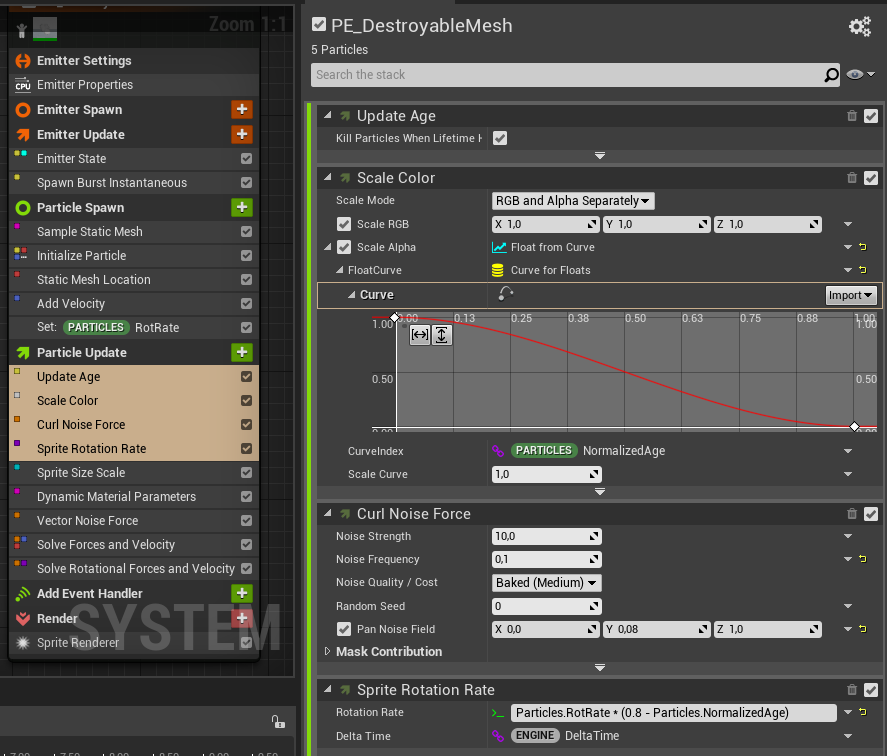Fit the curve vertically in the editor

click(442, 335)
